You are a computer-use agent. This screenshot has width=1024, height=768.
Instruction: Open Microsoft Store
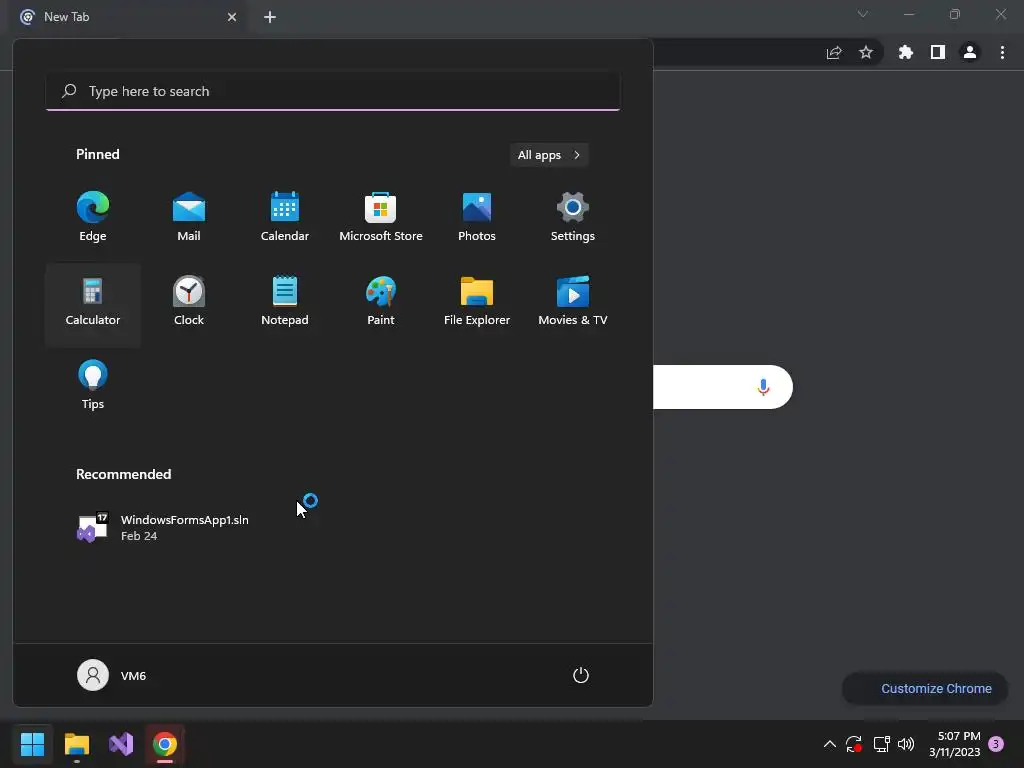(381, 217)
